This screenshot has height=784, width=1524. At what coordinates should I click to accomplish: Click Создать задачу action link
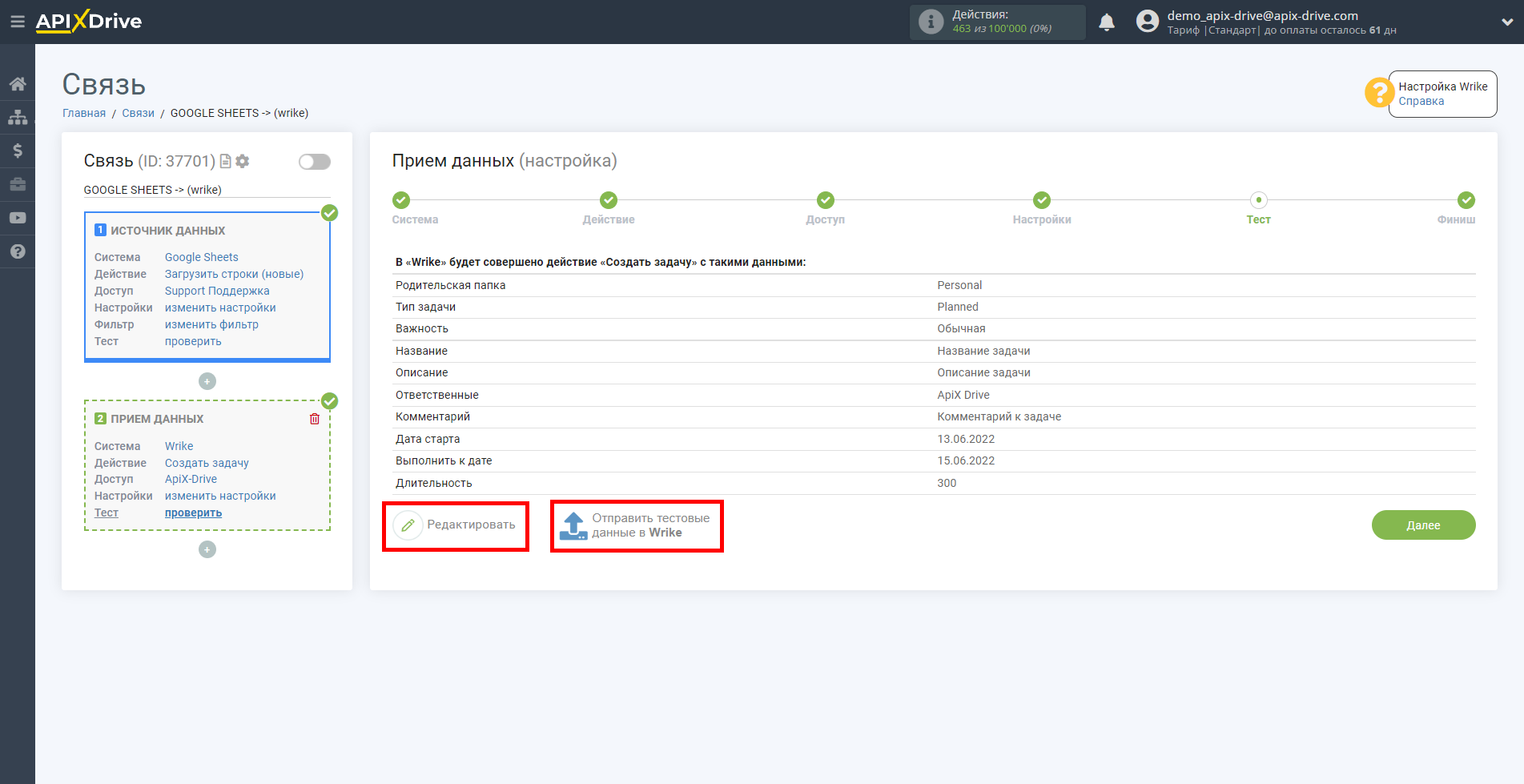(207, 463)
